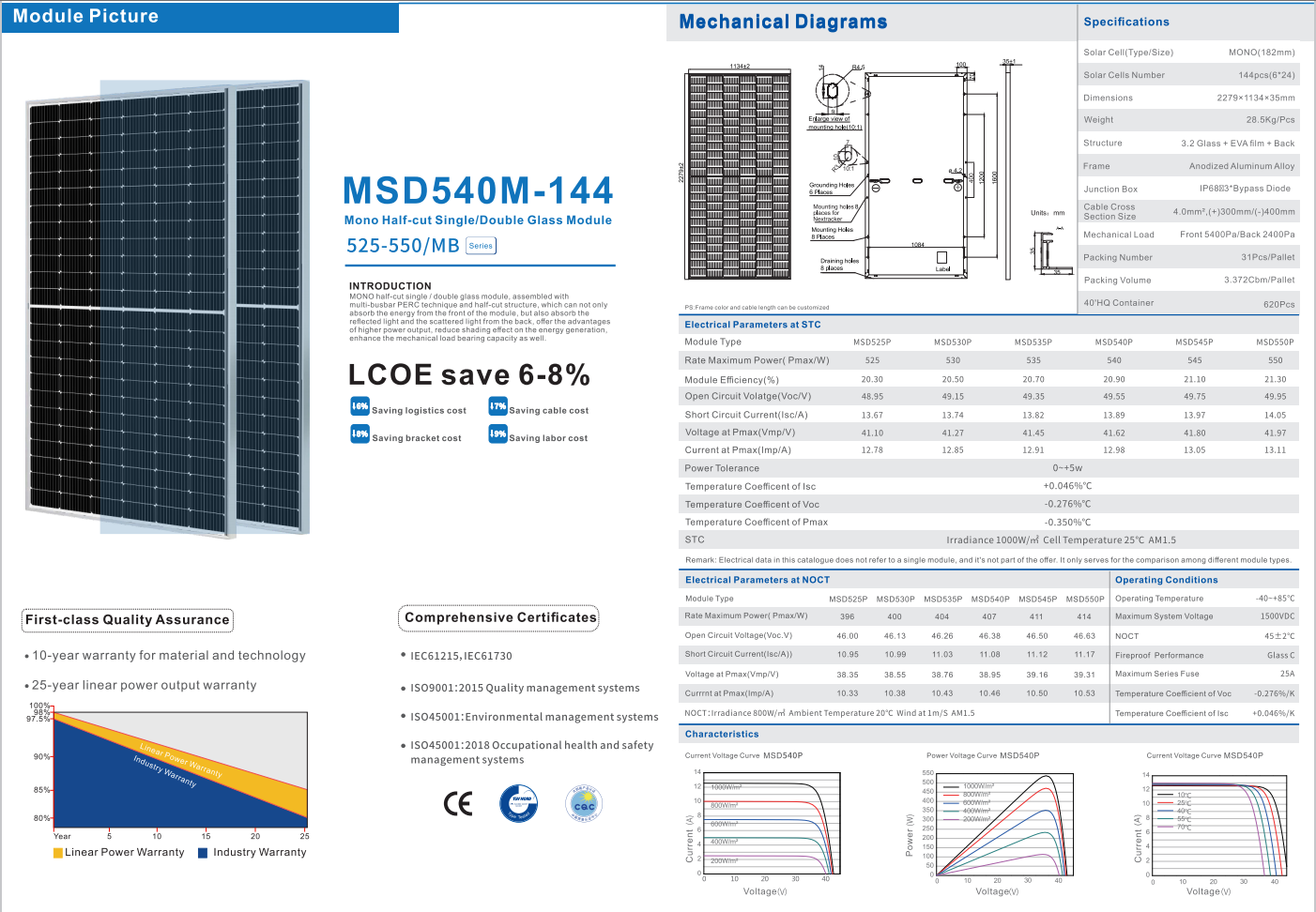Click the yellow Linear Power Warranty legend square
Screen dimensions: 1316x912
[x=58, y=853]
